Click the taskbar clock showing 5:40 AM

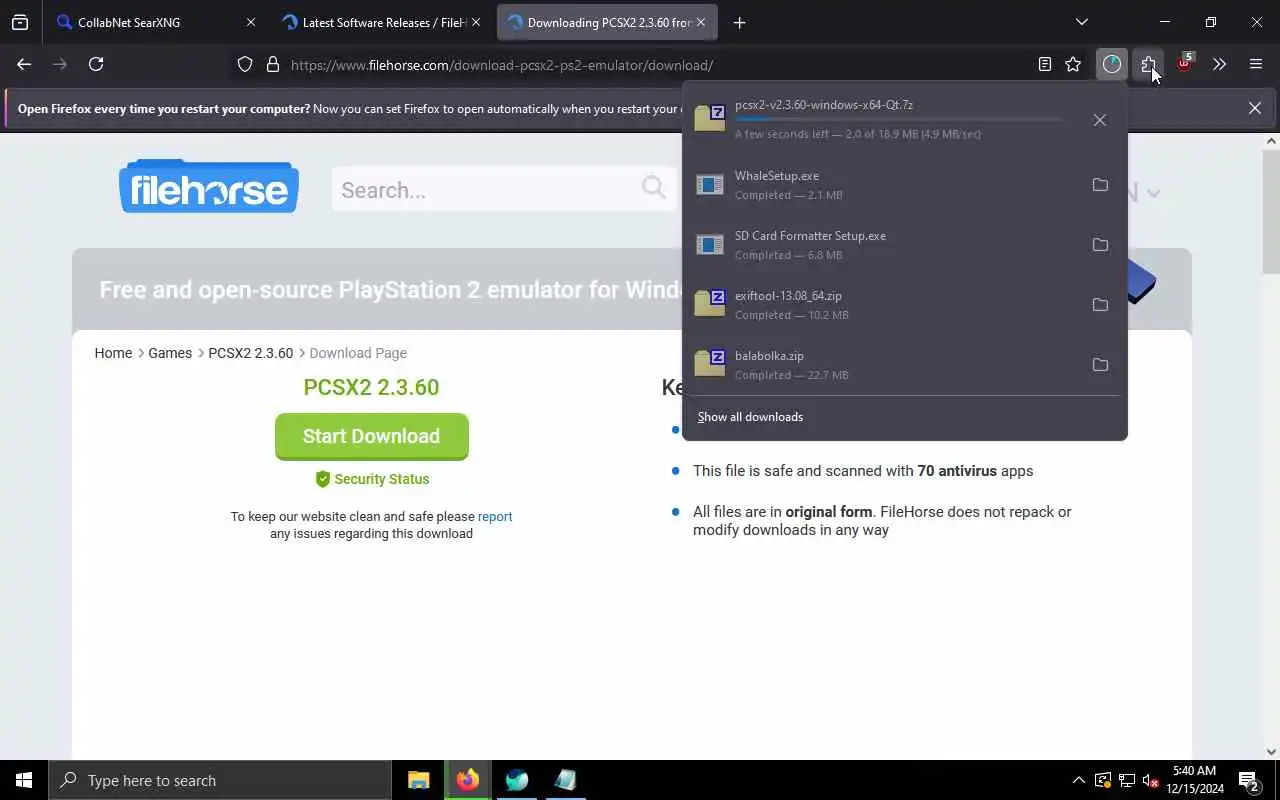[x=1194, y=780]
